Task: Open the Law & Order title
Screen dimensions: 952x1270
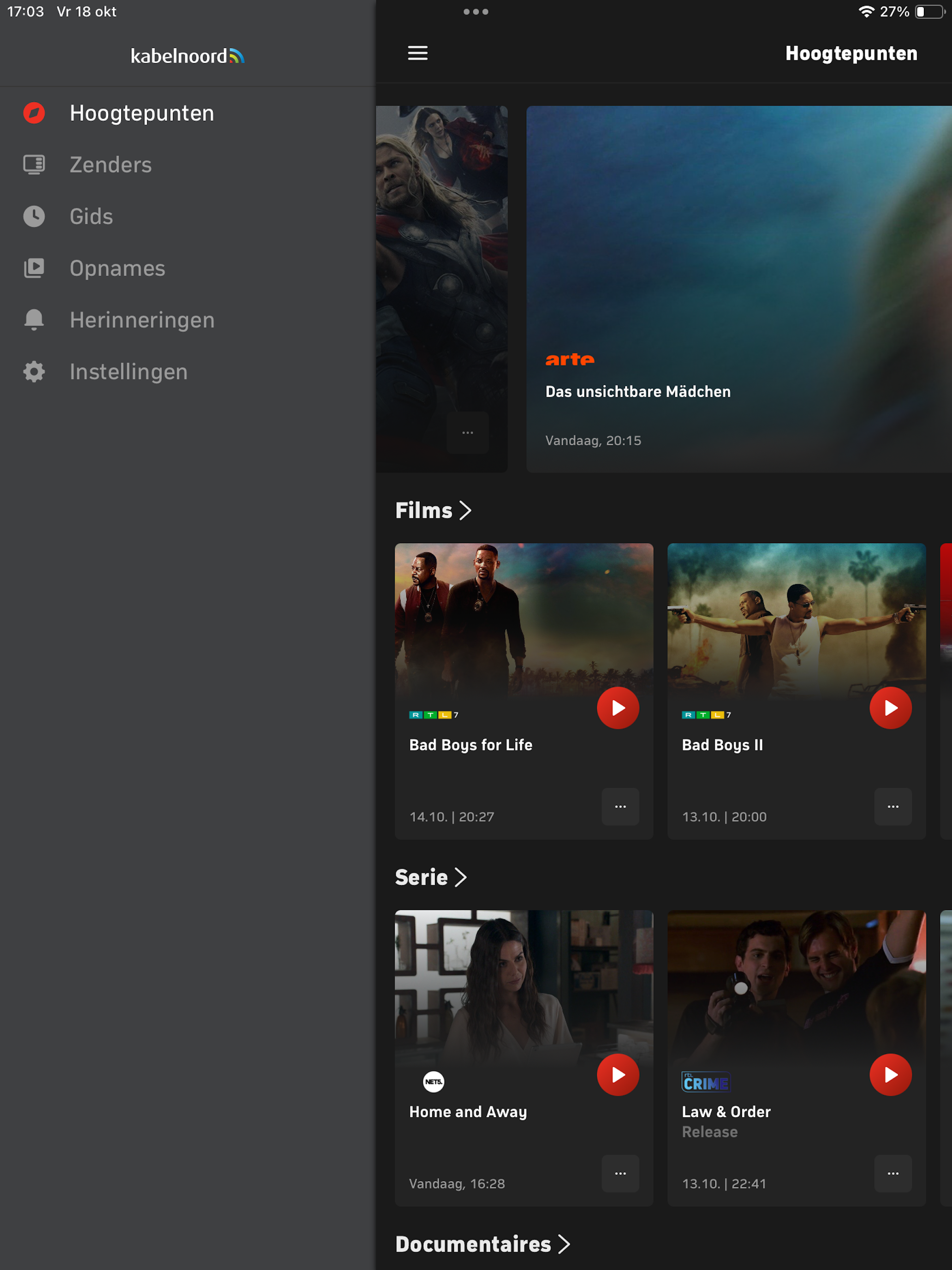Action: pos(726,1112)
